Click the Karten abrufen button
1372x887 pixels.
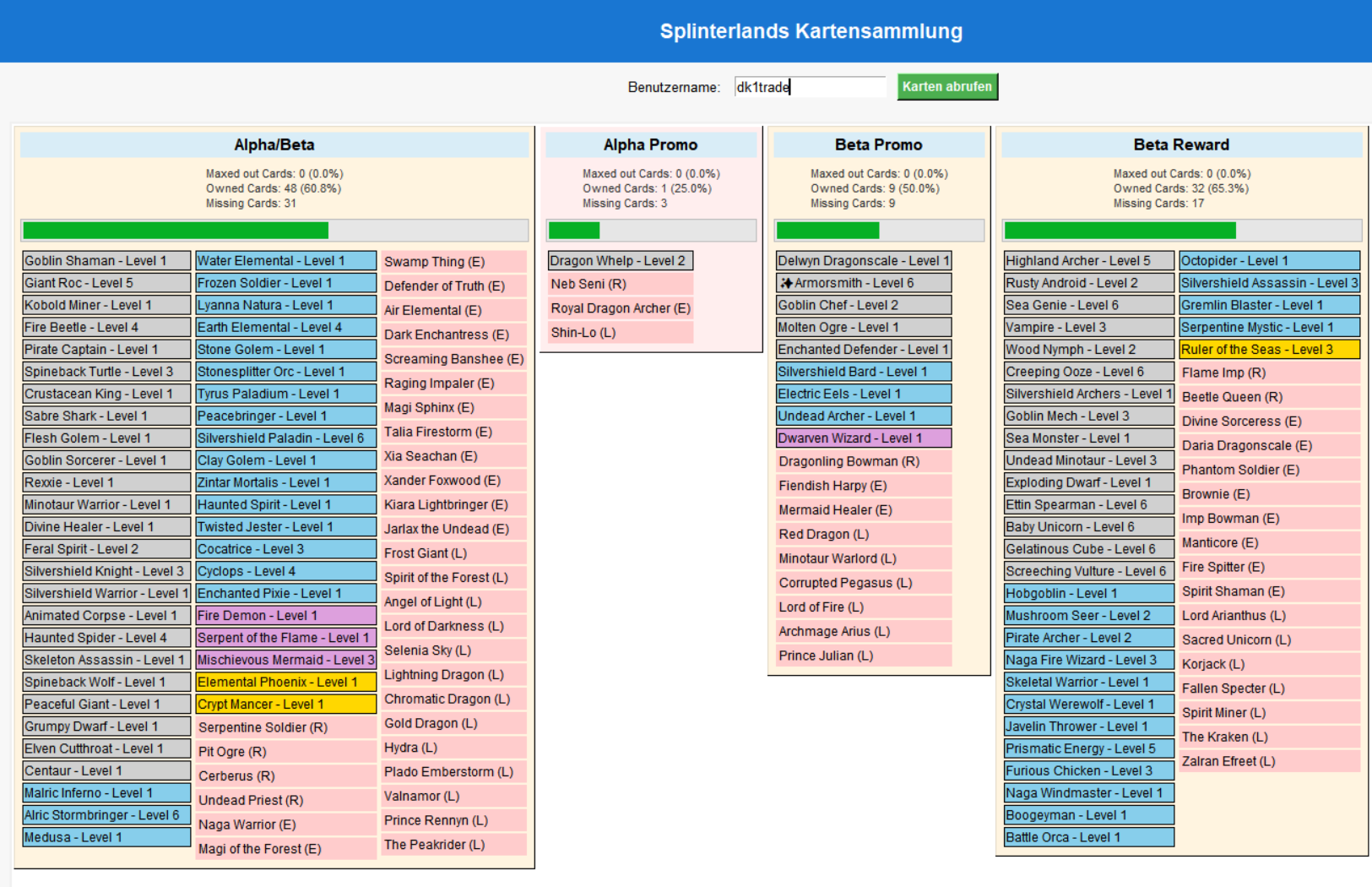click(947, 87)
